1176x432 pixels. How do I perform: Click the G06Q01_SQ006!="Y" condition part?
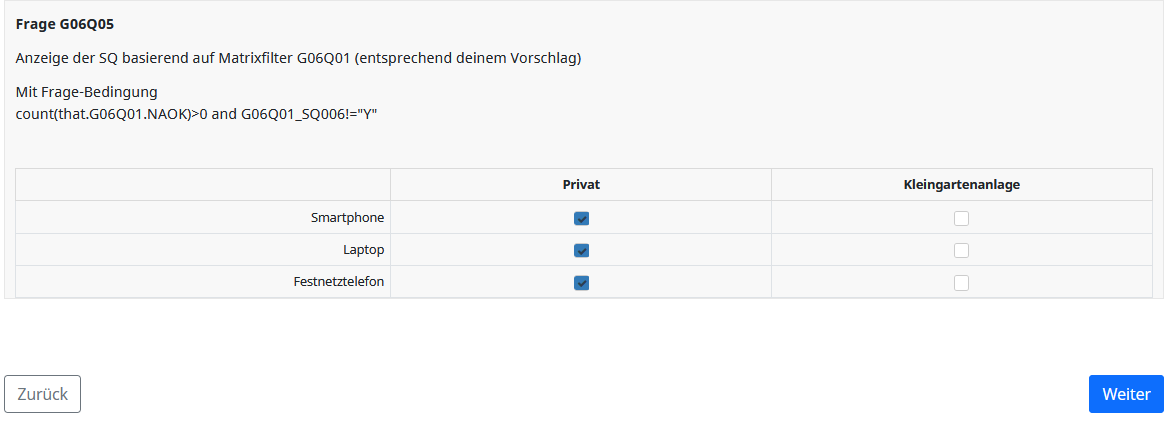pos(309,113)
